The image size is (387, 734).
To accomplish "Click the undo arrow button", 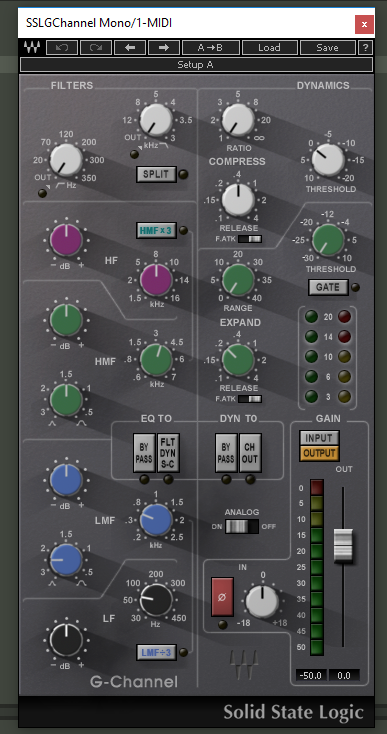I will point(62,47).
